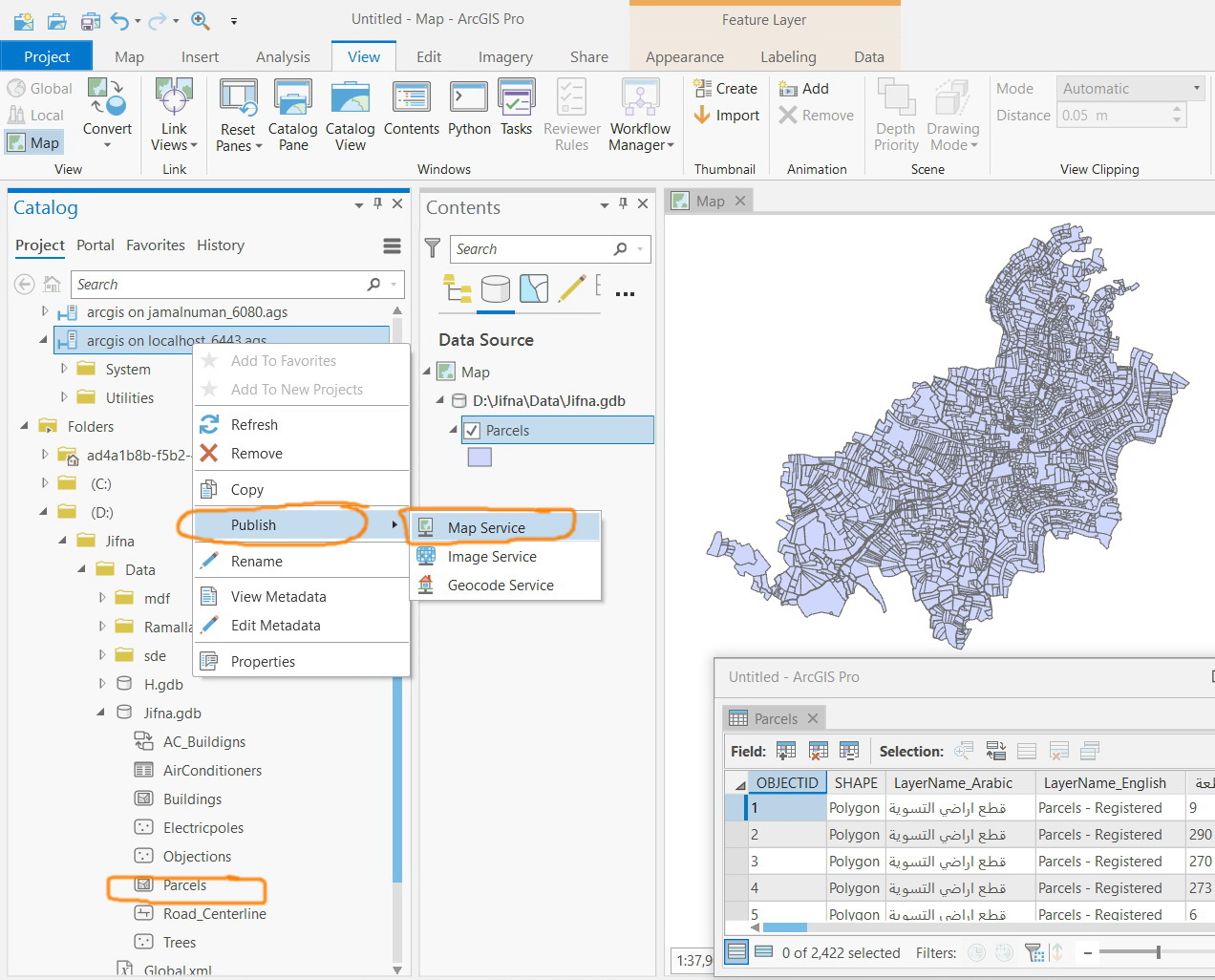Collapse the Jifna.gdb tree node
Image resolution: width=1215 pixels, height=980 pixels.
pyautogui.click(x=101, y=713)
